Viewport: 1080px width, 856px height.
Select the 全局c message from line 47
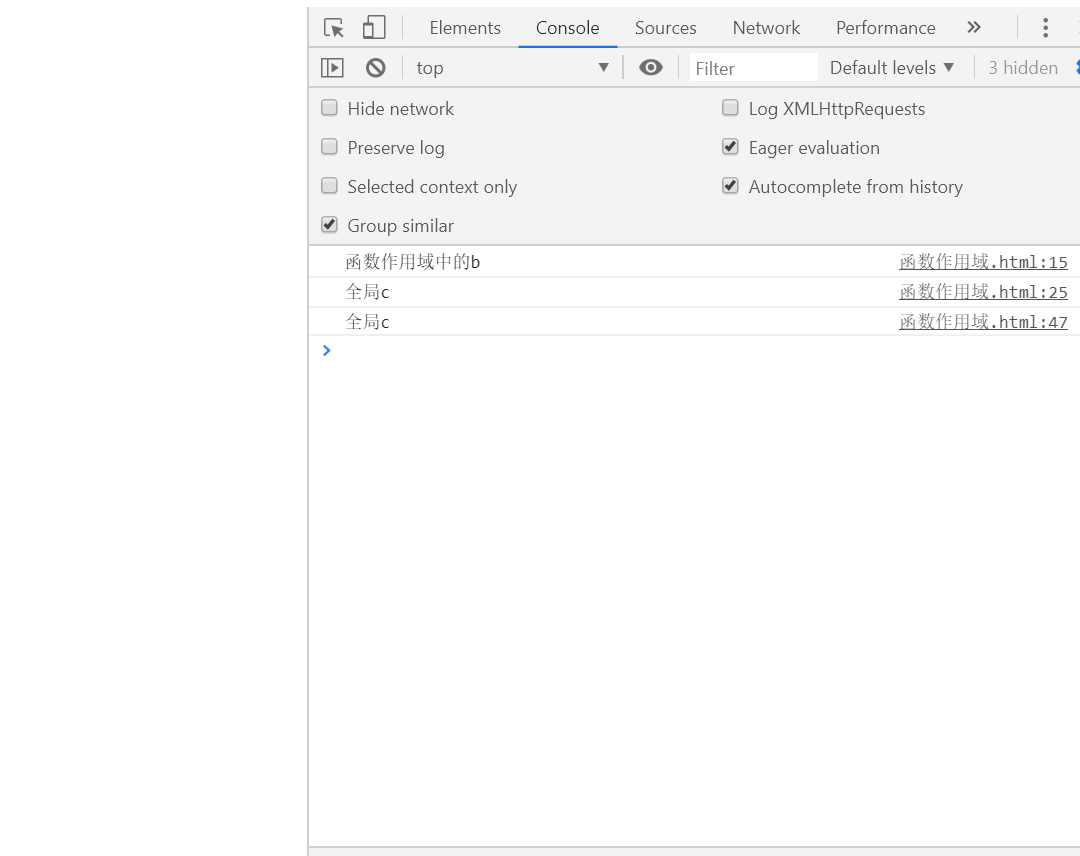[367, 322]
